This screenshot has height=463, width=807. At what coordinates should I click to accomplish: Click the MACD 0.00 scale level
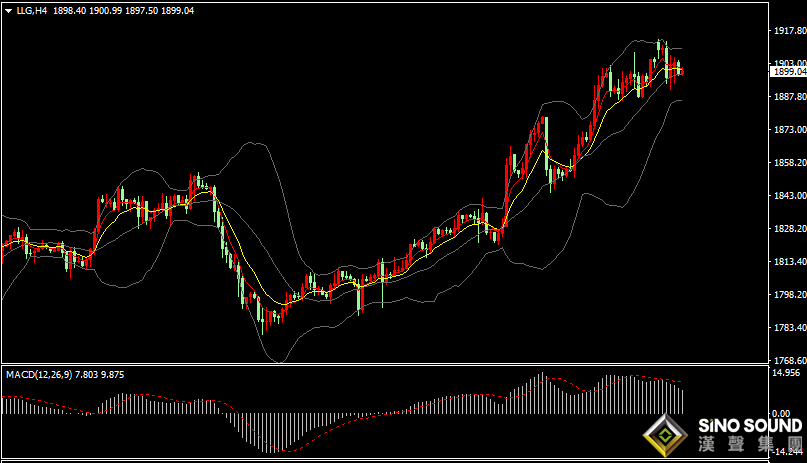(x=781, y=414)
